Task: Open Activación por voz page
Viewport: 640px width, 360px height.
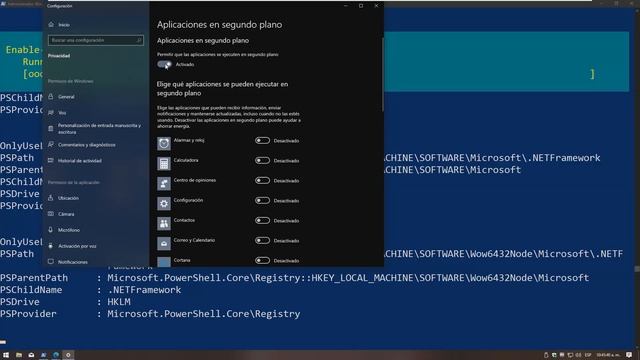Action: pos(72,246)
